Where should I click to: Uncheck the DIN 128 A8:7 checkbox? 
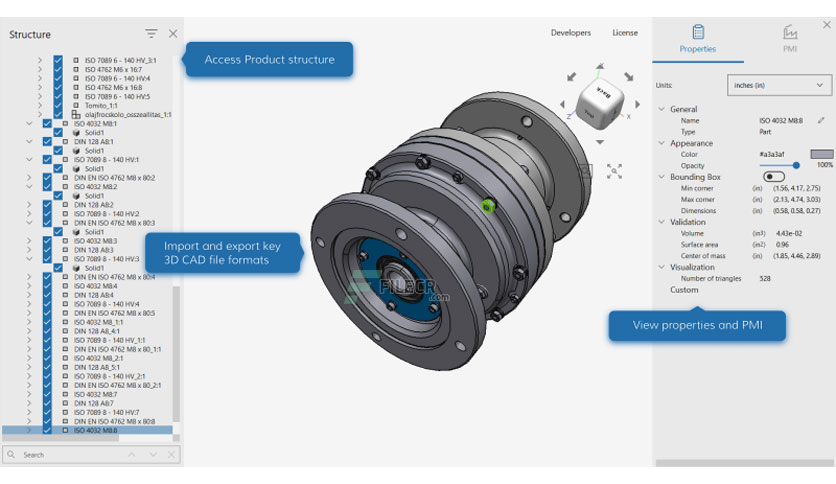[x=47, y=404]
